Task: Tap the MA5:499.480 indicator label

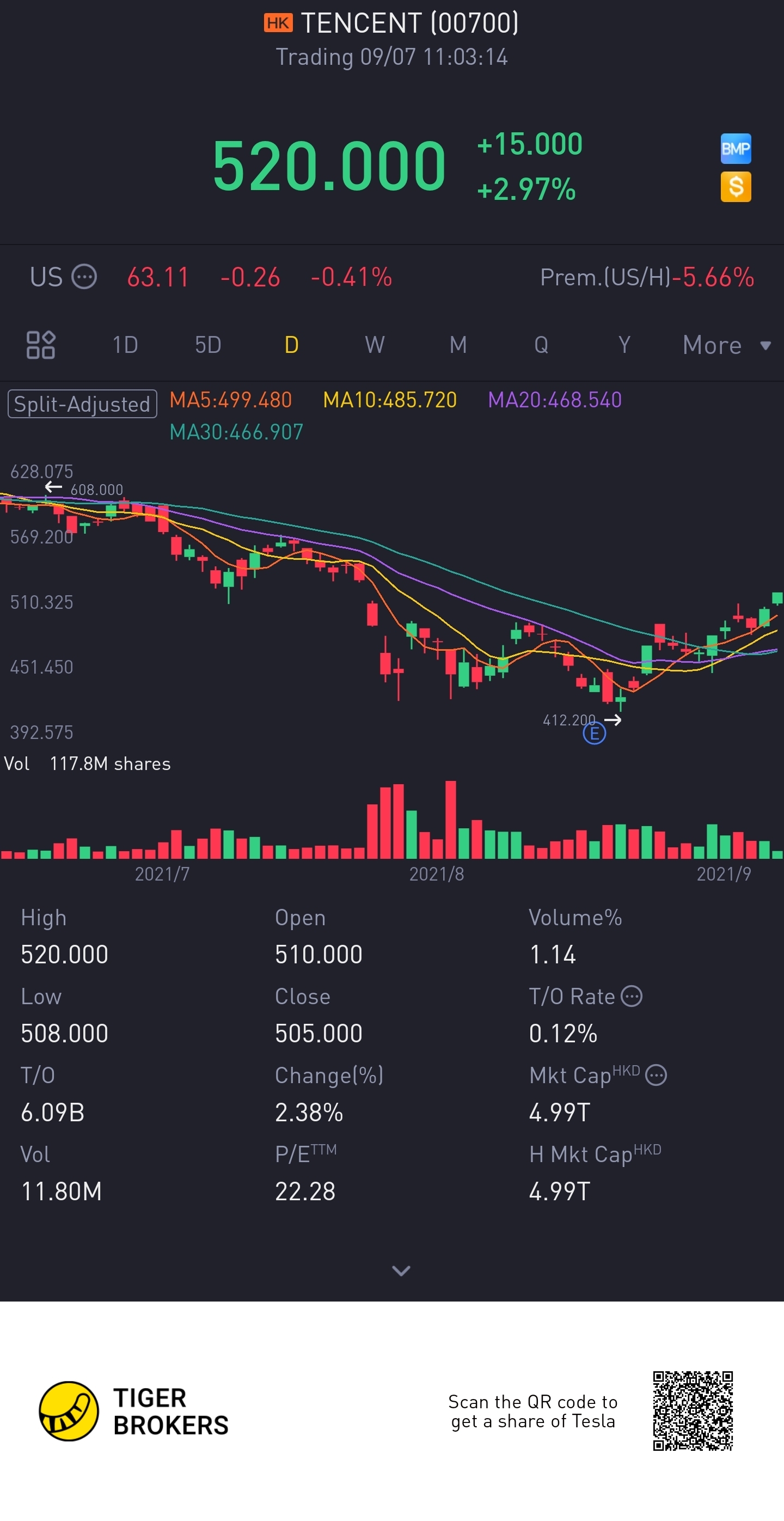Action: point(230,400)
